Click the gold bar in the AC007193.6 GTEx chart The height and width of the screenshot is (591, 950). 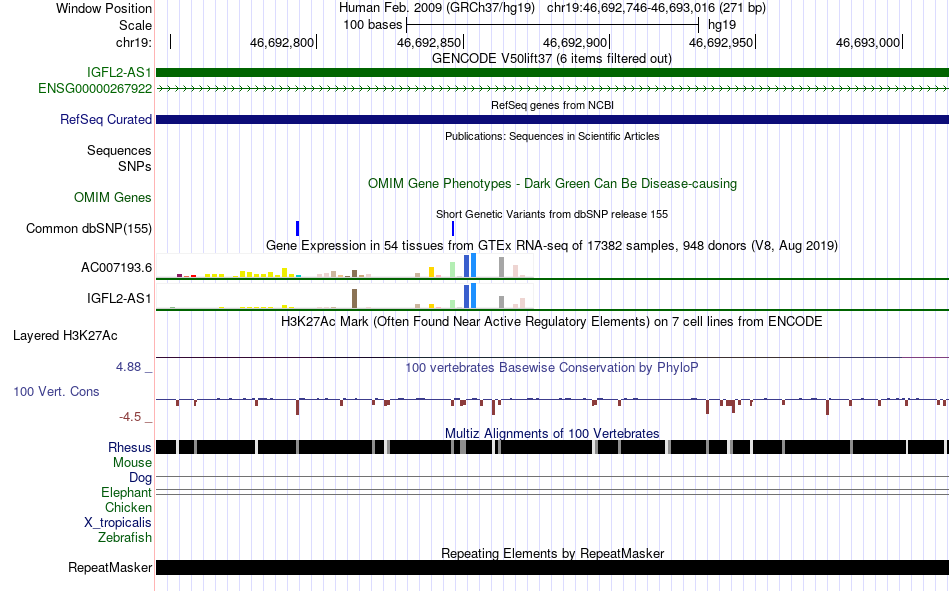431,272
